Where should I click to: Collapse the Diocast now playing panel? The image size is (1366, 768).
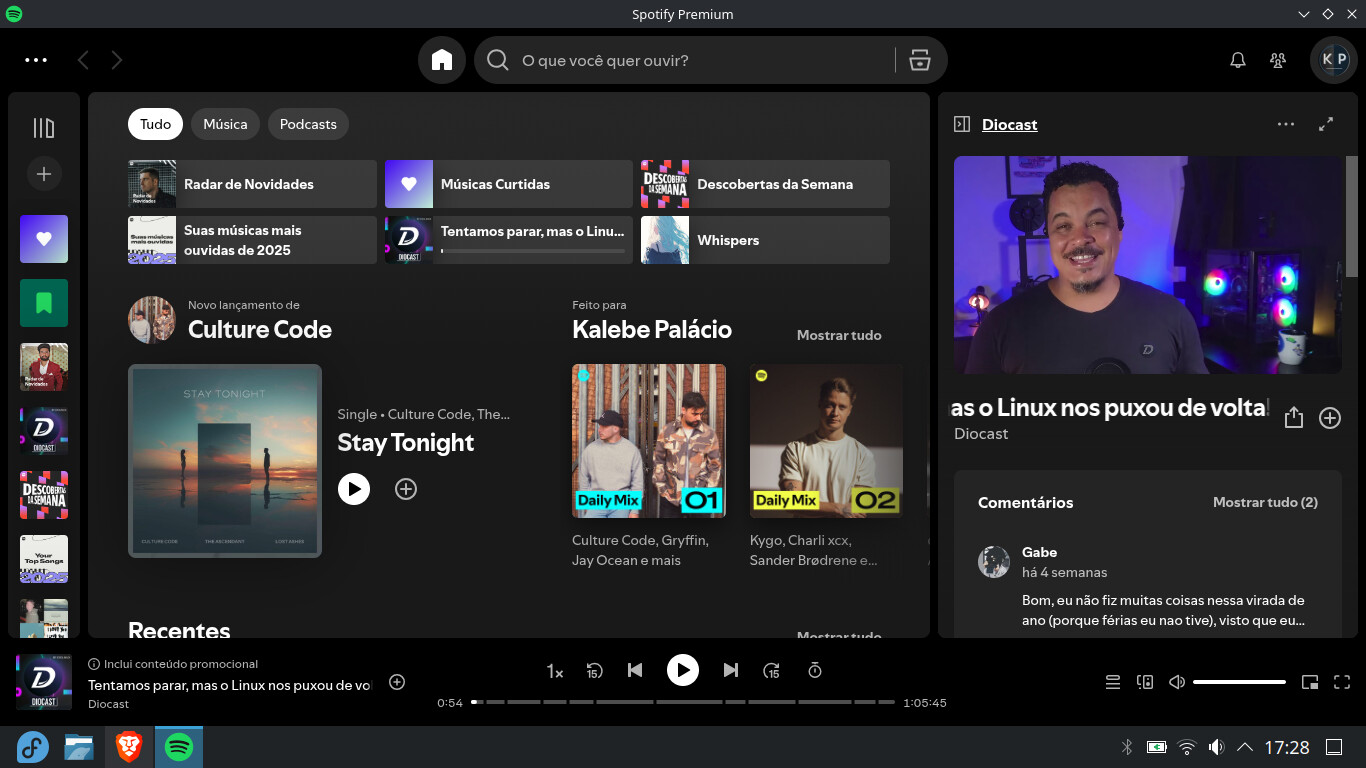click(x=962, y=124)
